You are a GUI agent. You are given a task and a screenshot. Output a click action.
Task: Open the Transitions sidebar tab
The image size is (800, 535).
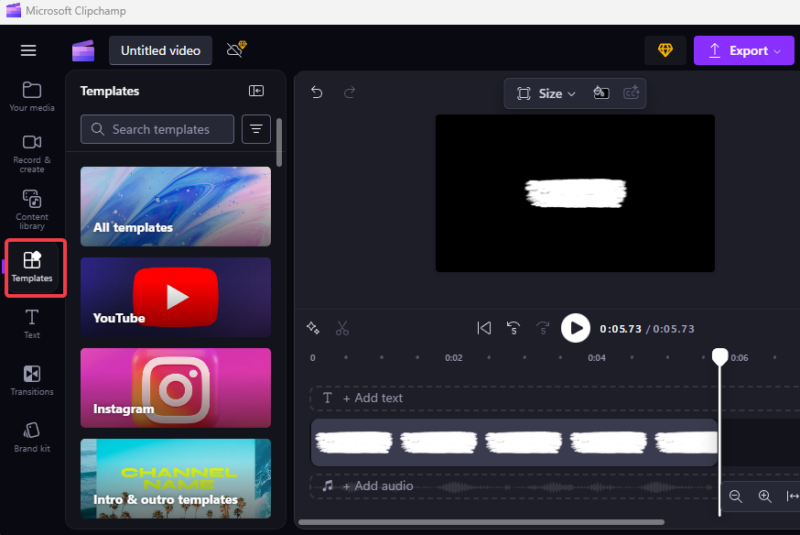32,380
